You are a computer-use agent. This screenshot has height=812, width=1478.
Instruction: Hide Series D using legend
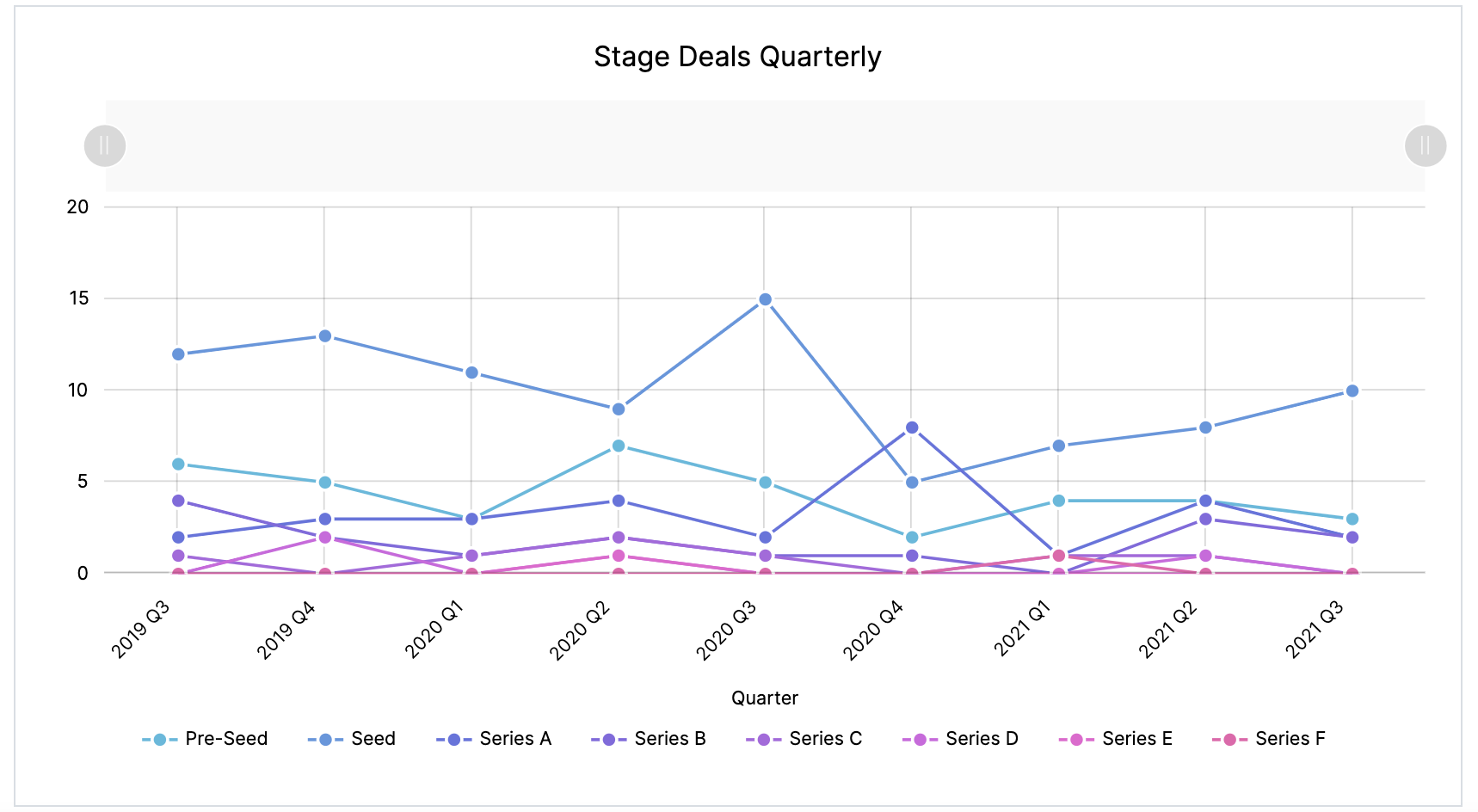click(x=961, y=739)
